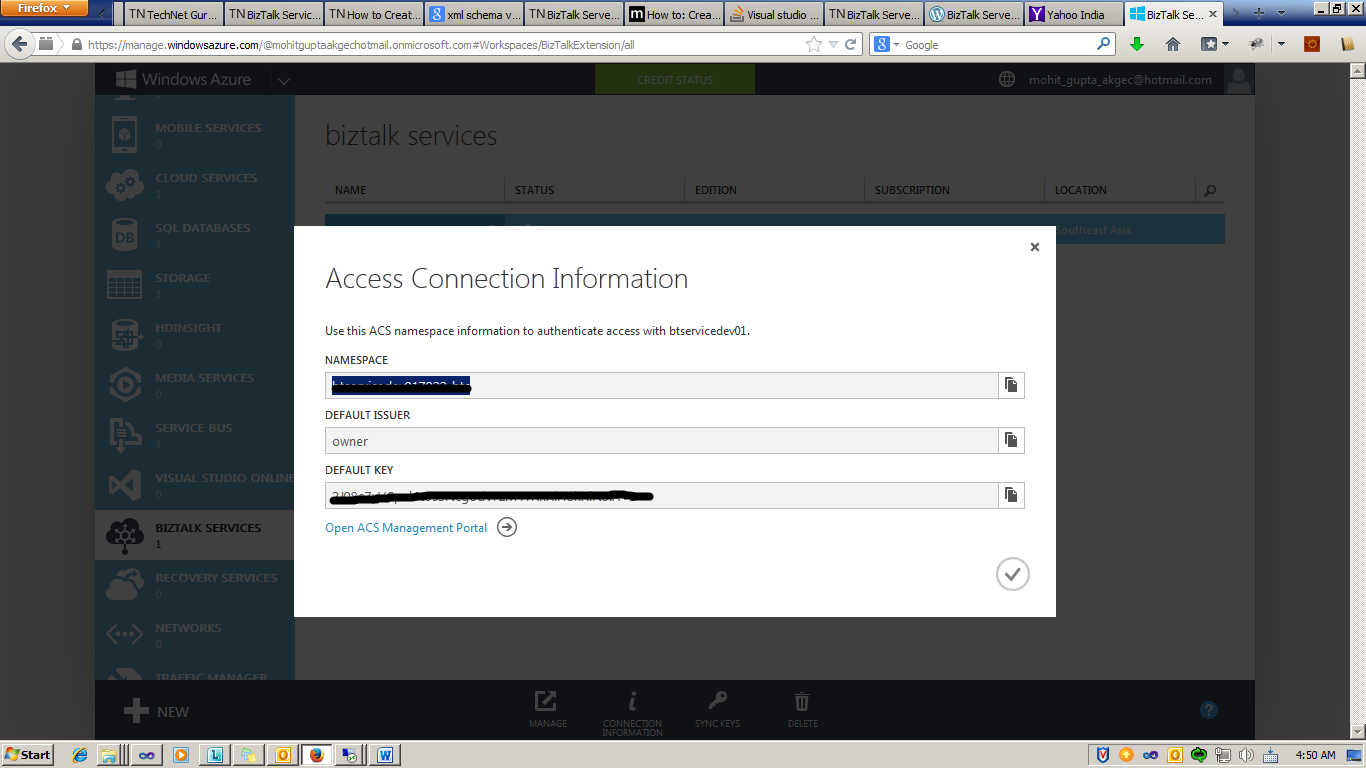The image size is (1366, 768).
Task: Open Networks in the sidebar
Action: point(195,634)
